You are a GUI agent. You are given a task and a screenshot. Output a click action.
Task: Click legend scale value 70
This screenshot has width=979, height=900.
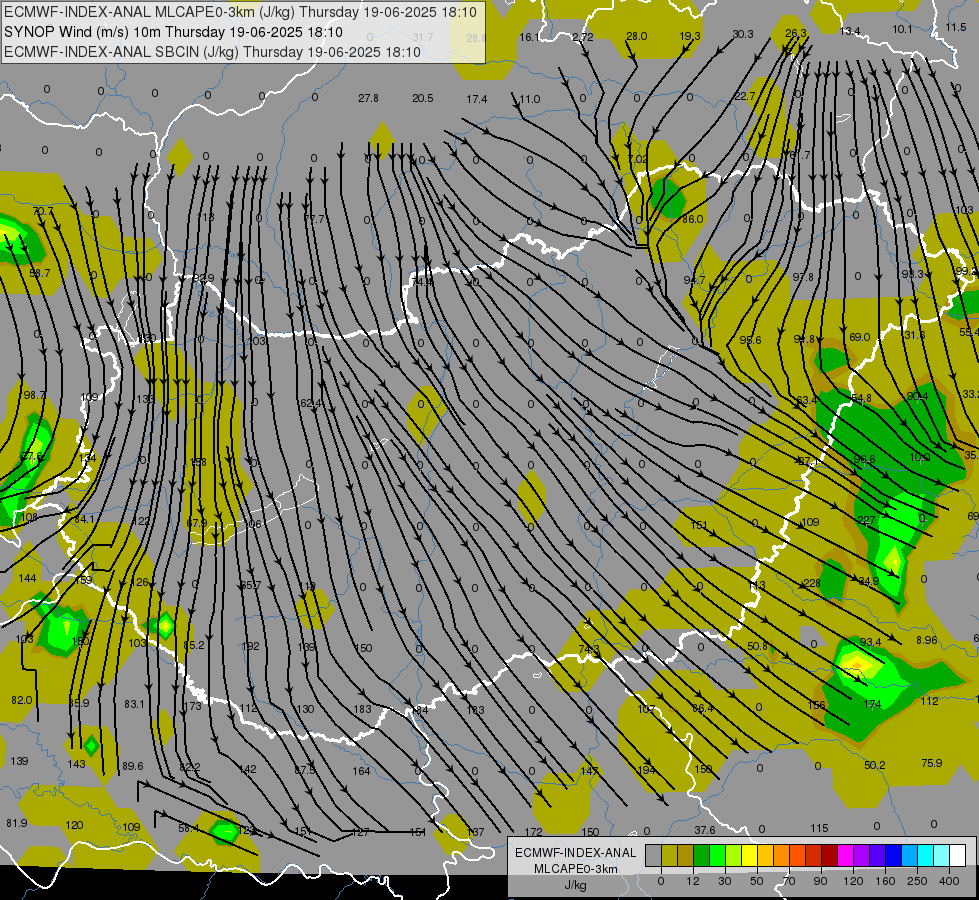pyautogui.click(x=789, y=881)
